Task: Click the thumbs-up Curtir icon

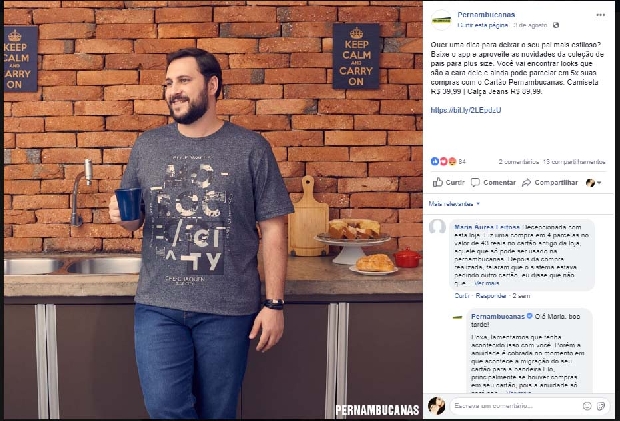Action: pyautogui.click(x=438, y=182)
